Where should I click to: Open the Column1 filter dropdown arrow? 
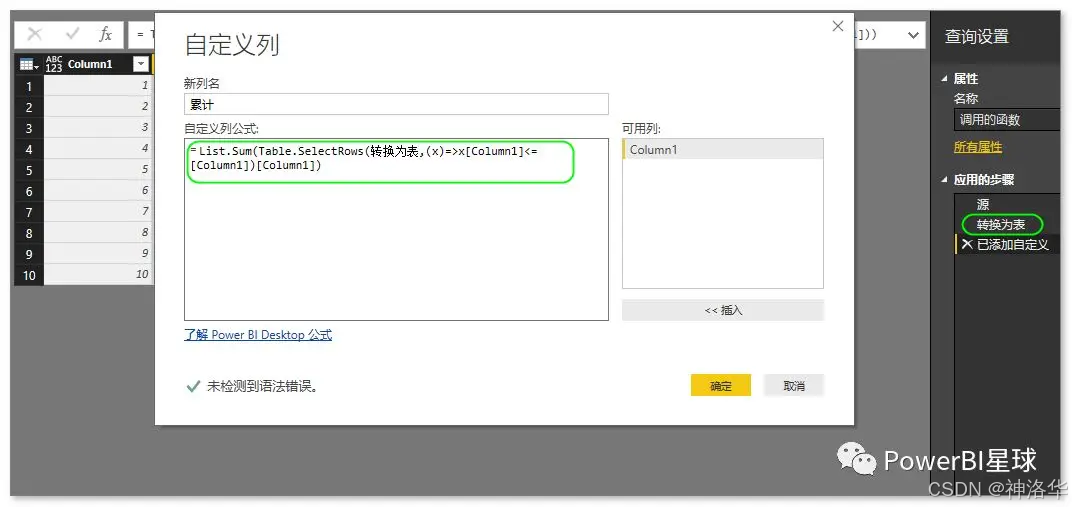(x=141, y=64)
